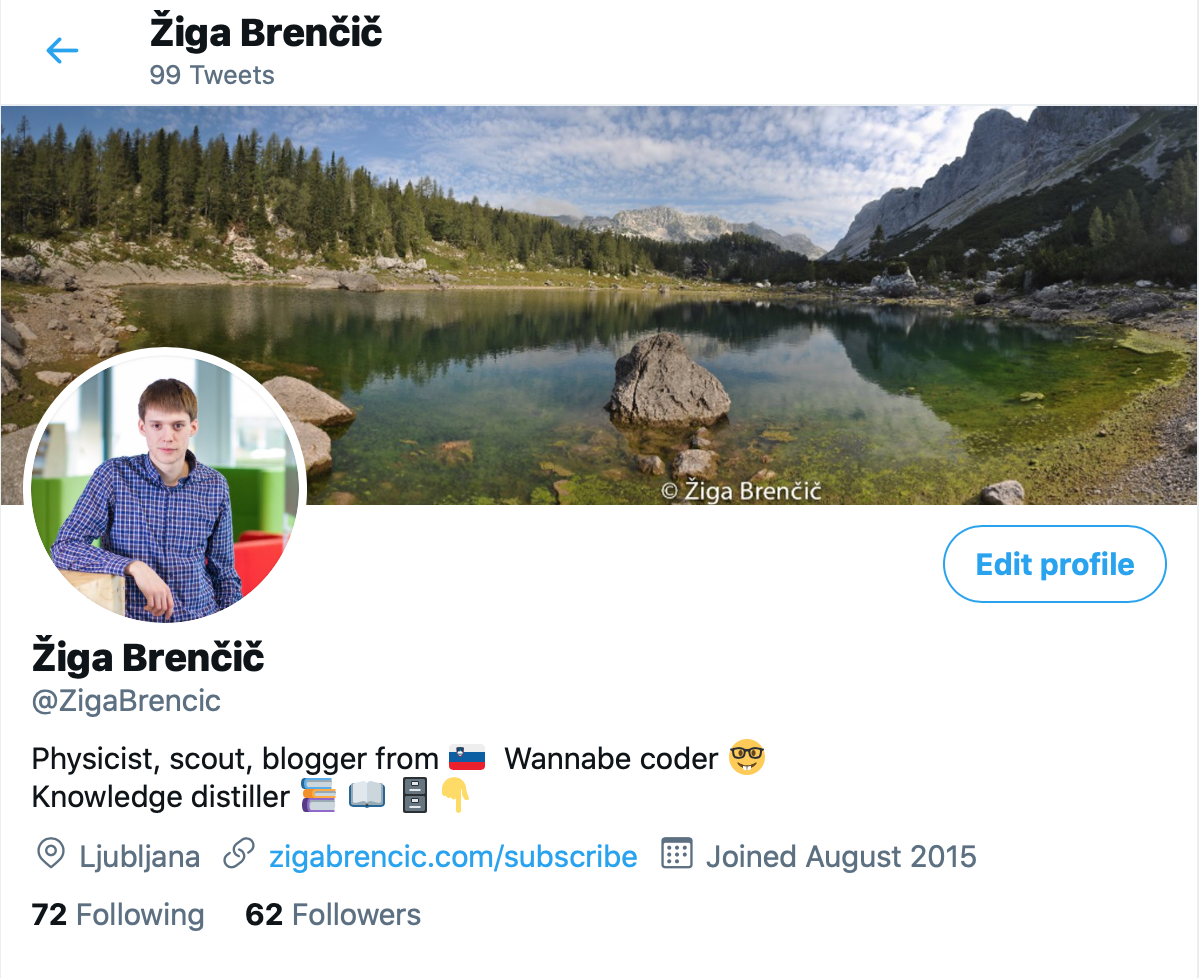Image resolution: width=1200 pixels, height=978 pixels.
Task: Click the location pin icon
Action: 49,856
